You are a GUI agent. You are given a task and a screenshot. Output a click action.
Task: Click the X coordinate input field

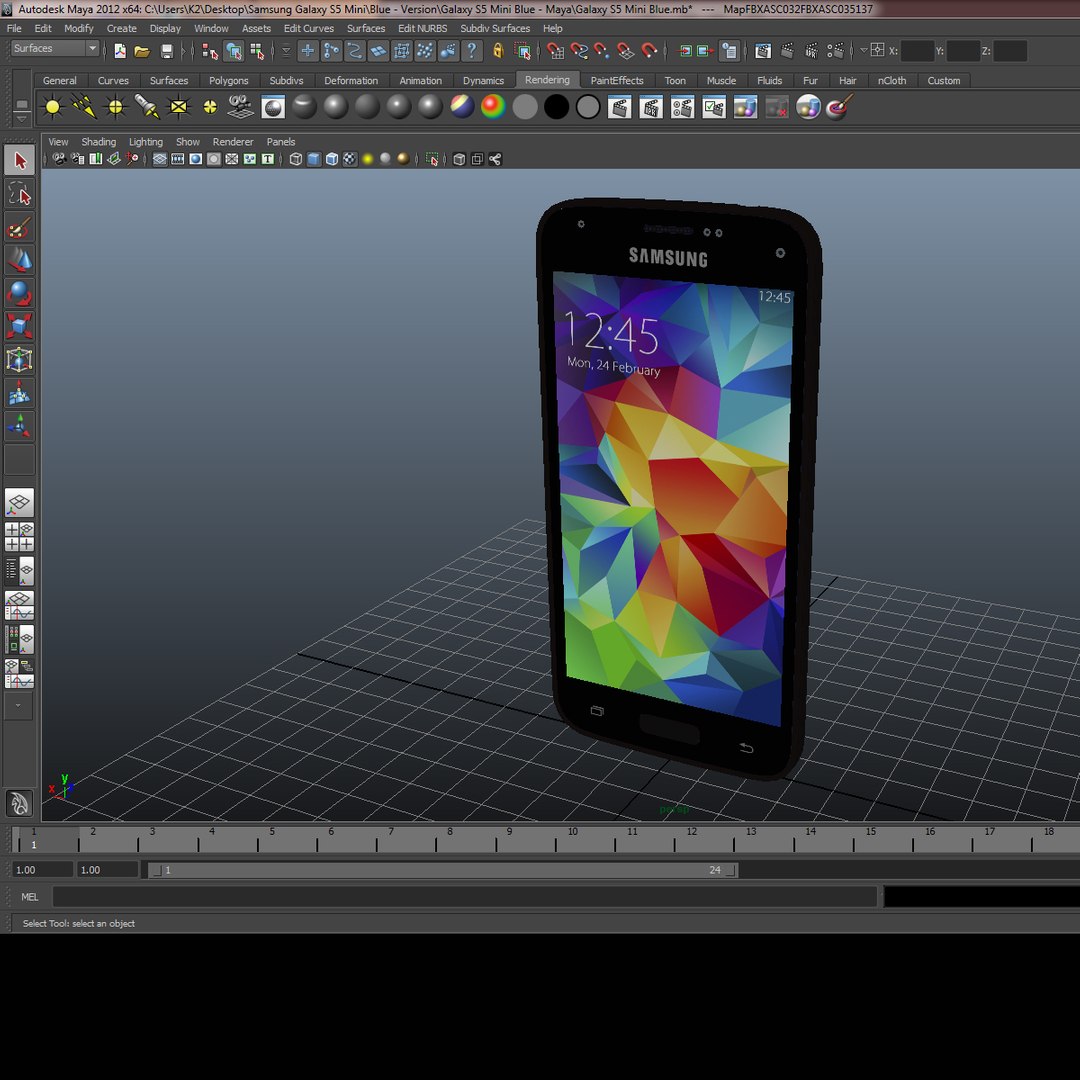(917, 51)
